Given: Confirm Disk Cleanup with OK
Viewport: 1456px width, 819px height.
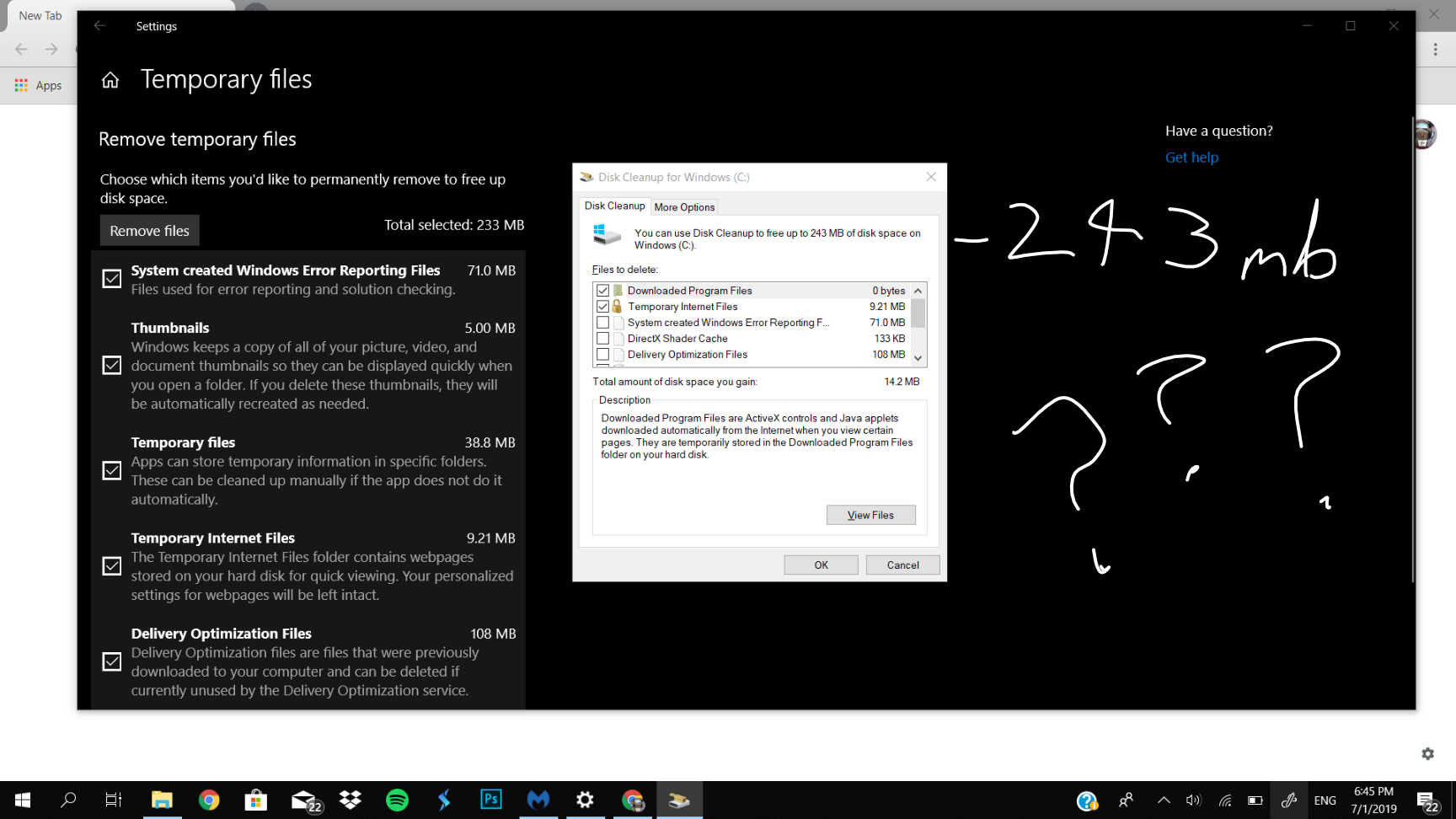Looking at the screenshot, I should point(821,565).
